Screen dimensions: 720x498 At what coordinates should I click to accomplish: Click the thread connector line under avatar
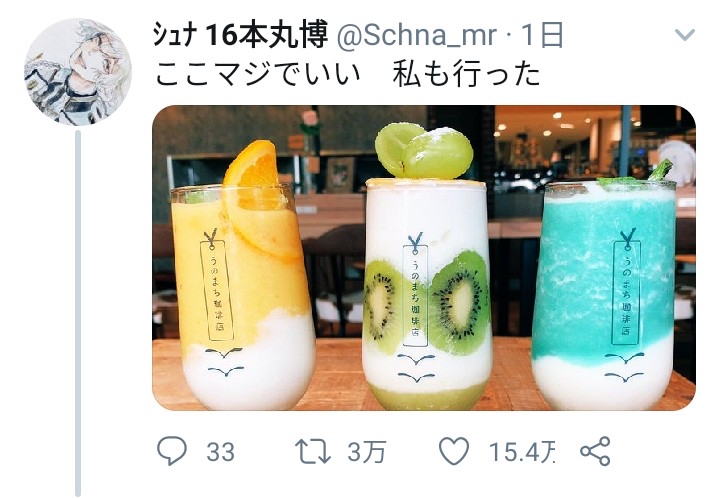[x=78, y=313]
